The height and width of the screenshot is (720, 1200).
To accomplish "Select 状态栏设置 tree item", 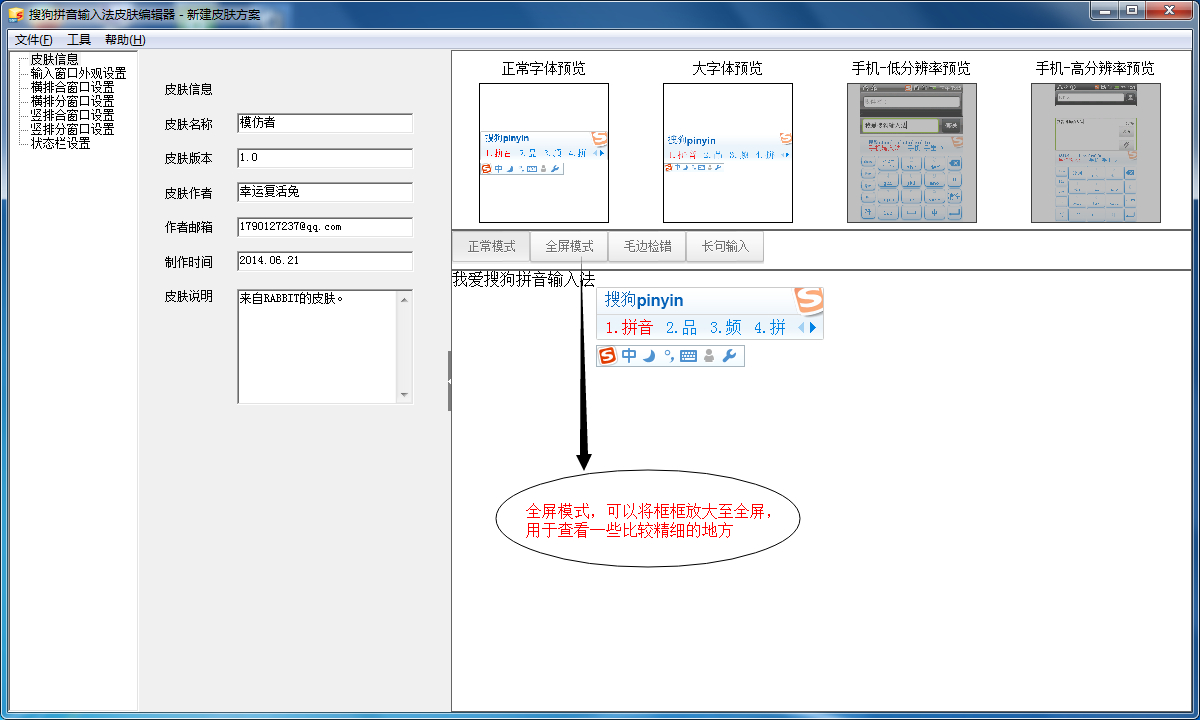I will 60,144.
